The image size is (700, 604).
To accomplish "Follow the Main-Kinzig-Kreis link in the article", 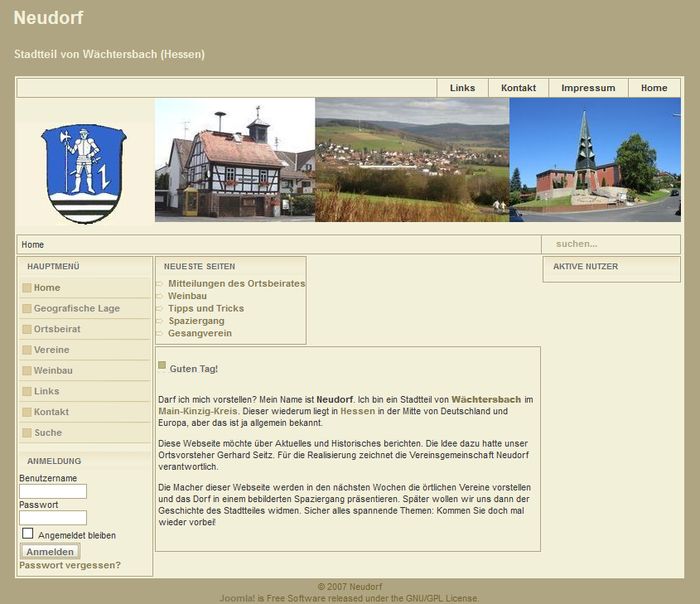I will [x=198, y=411].
